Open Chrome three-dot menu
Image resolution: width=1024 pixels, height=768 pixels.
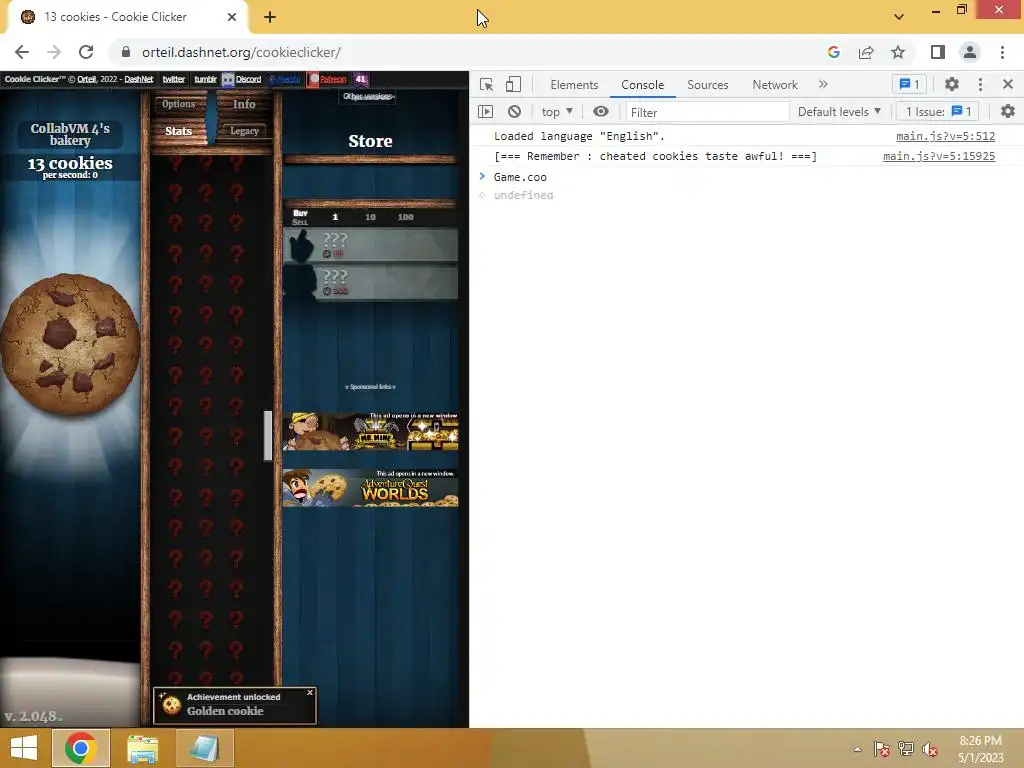point(1002,52)
